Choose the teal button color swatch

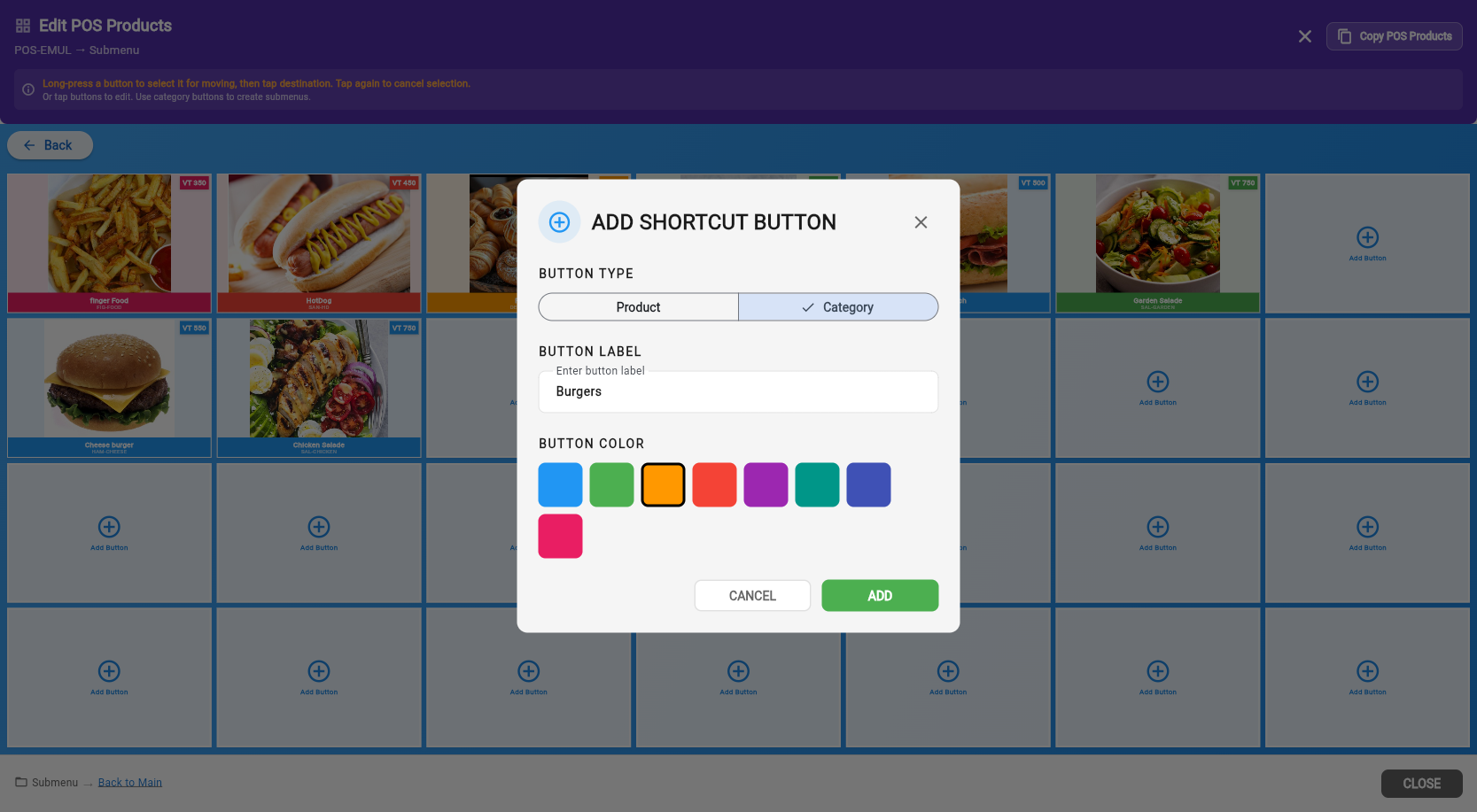click(817, 484)
